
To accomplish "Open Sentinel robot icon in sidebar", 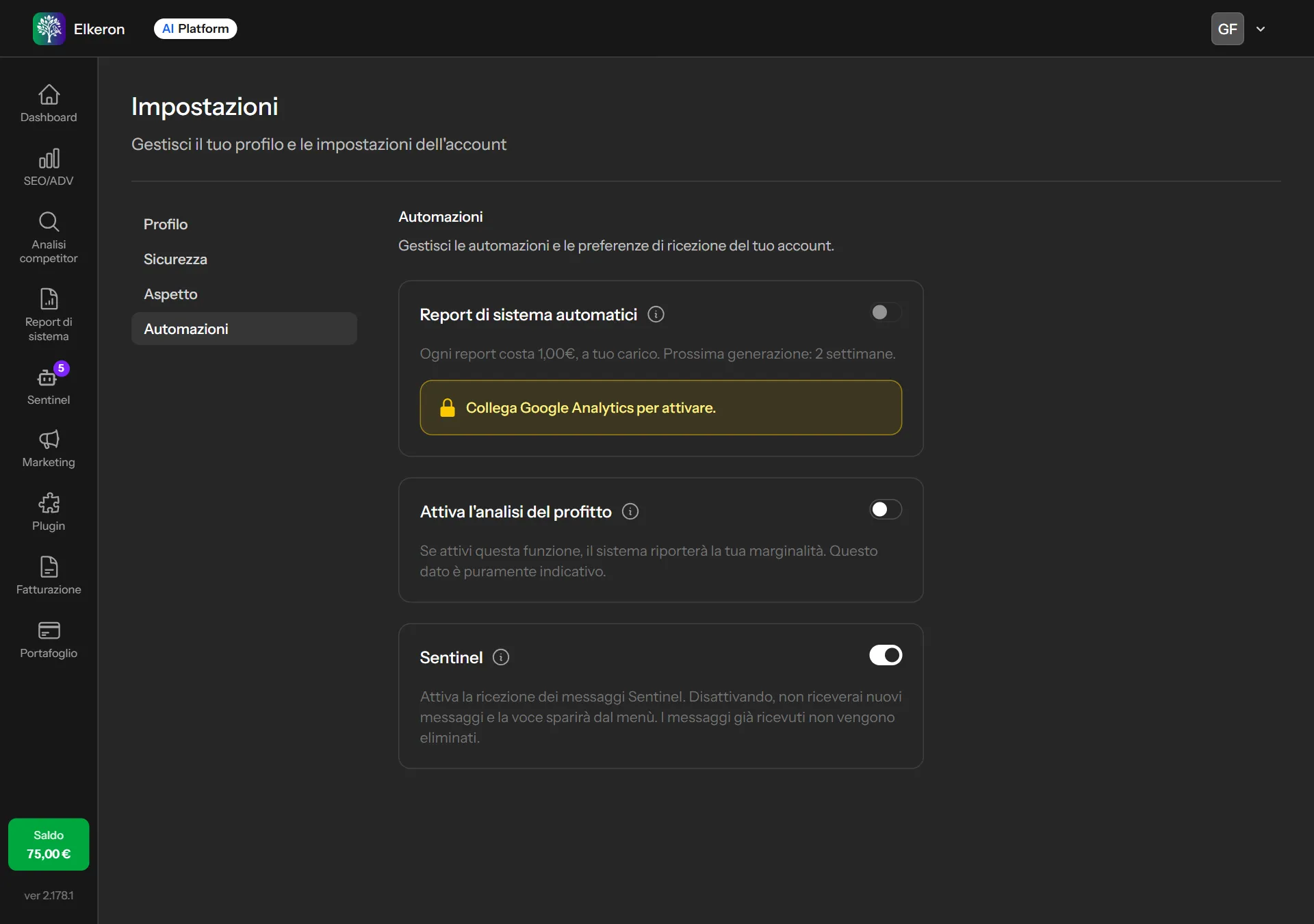I will tap(47, 377).
